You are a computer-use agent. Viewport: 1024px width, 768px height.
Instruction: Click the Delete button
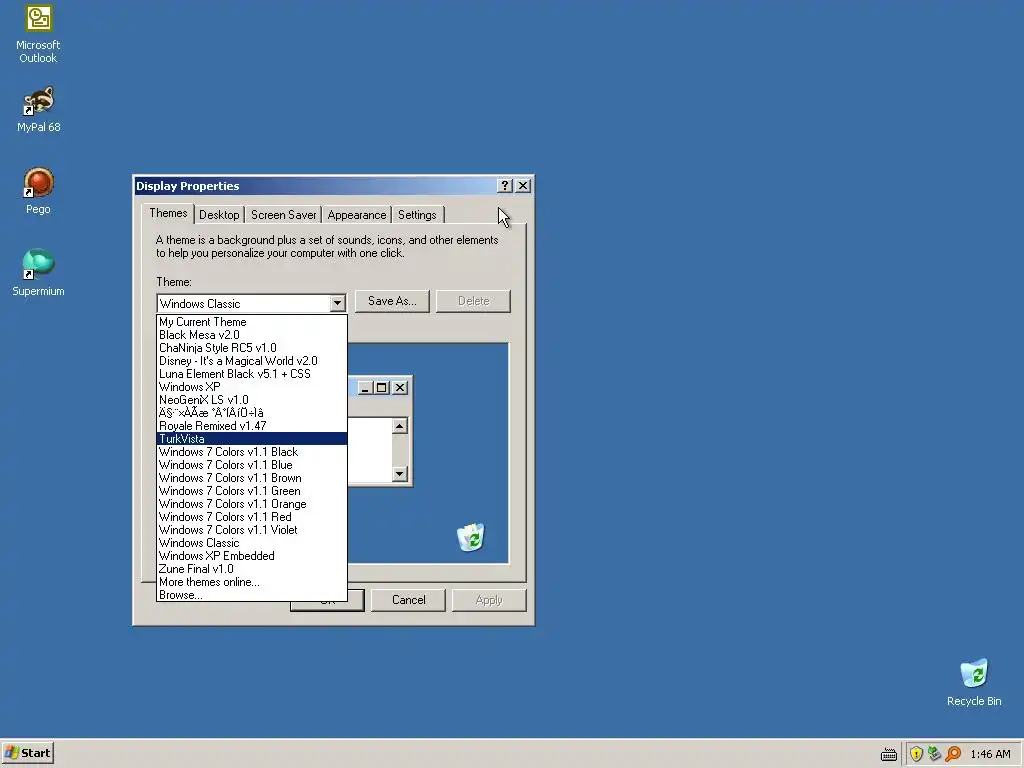[x=473, y=301]
